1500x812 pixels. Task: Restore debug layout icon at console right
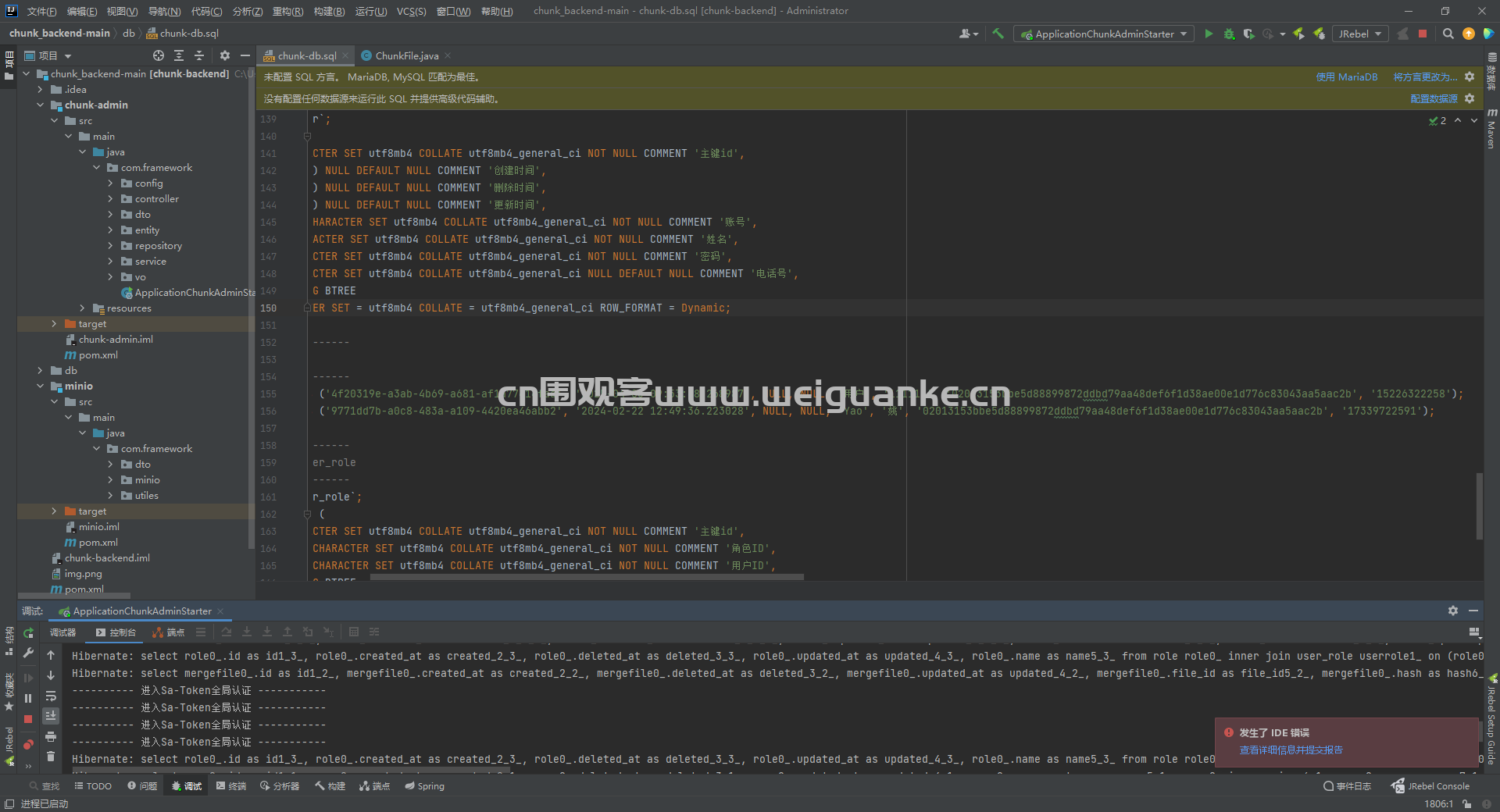(x=1474, y=632)
